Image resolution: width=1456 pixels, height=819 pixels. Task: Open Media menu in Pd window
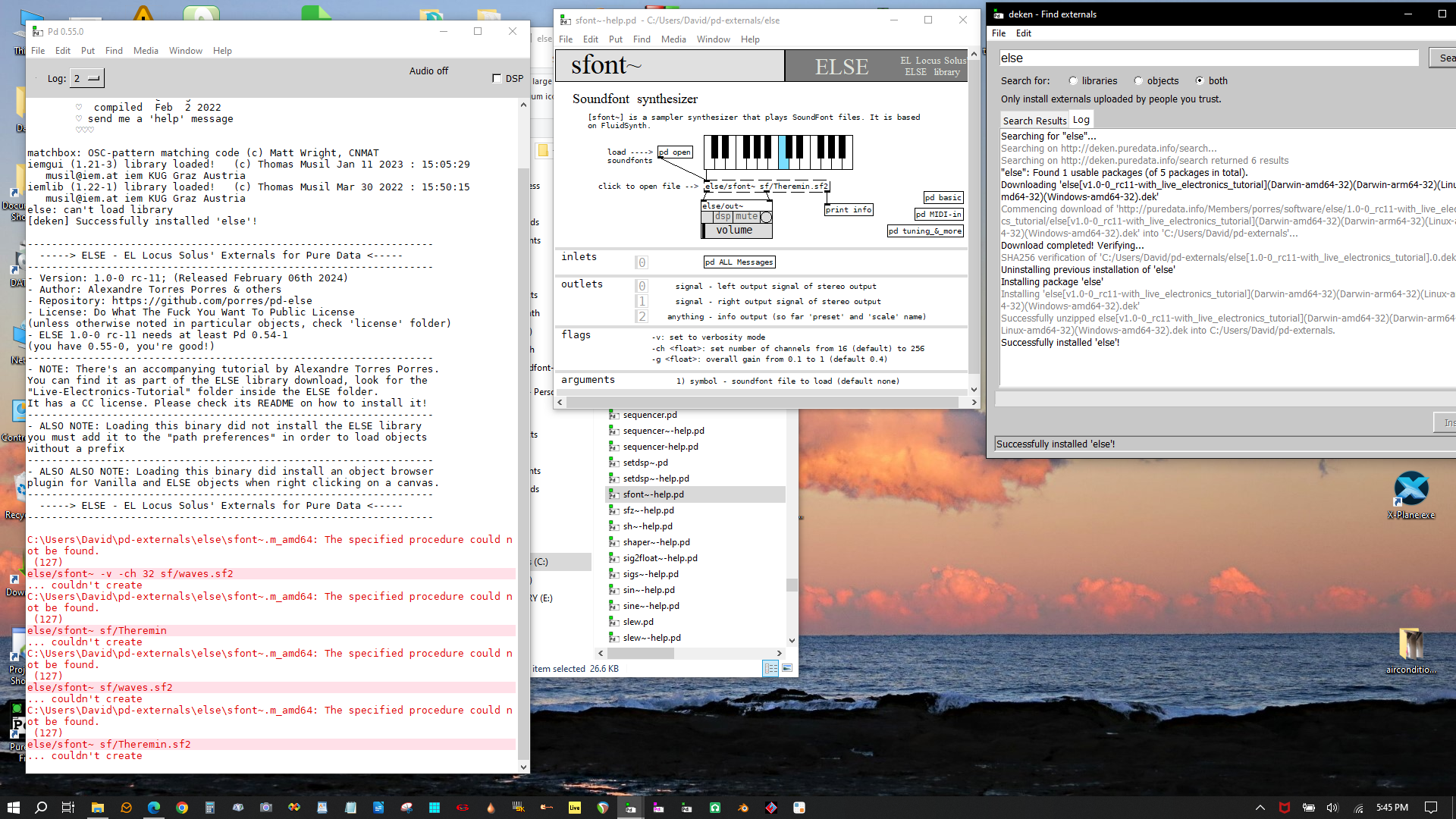pyautogui.click(x=146, y=51)
